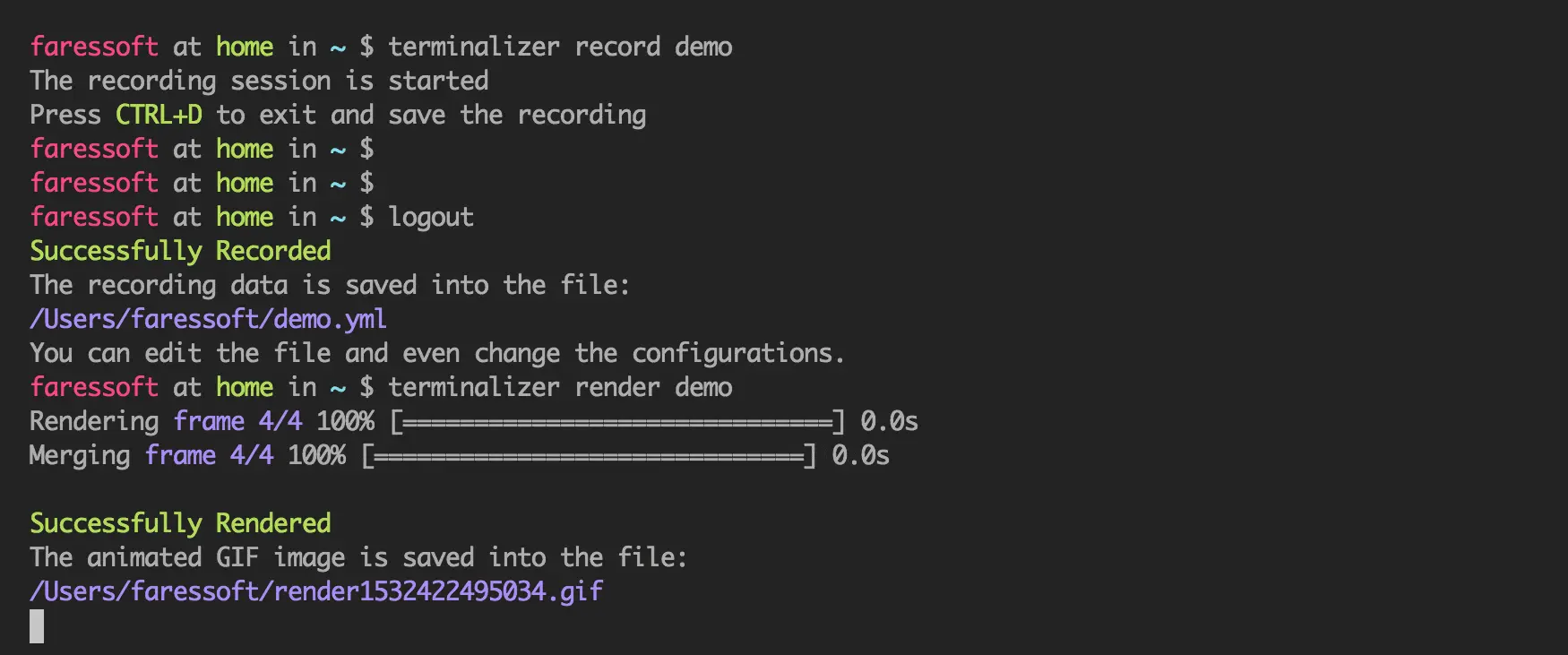The height and width of the screenshot is (655, 1568).
Task: Click the 'terminalizer render demo' command text
Action: [x=560, y=387]
